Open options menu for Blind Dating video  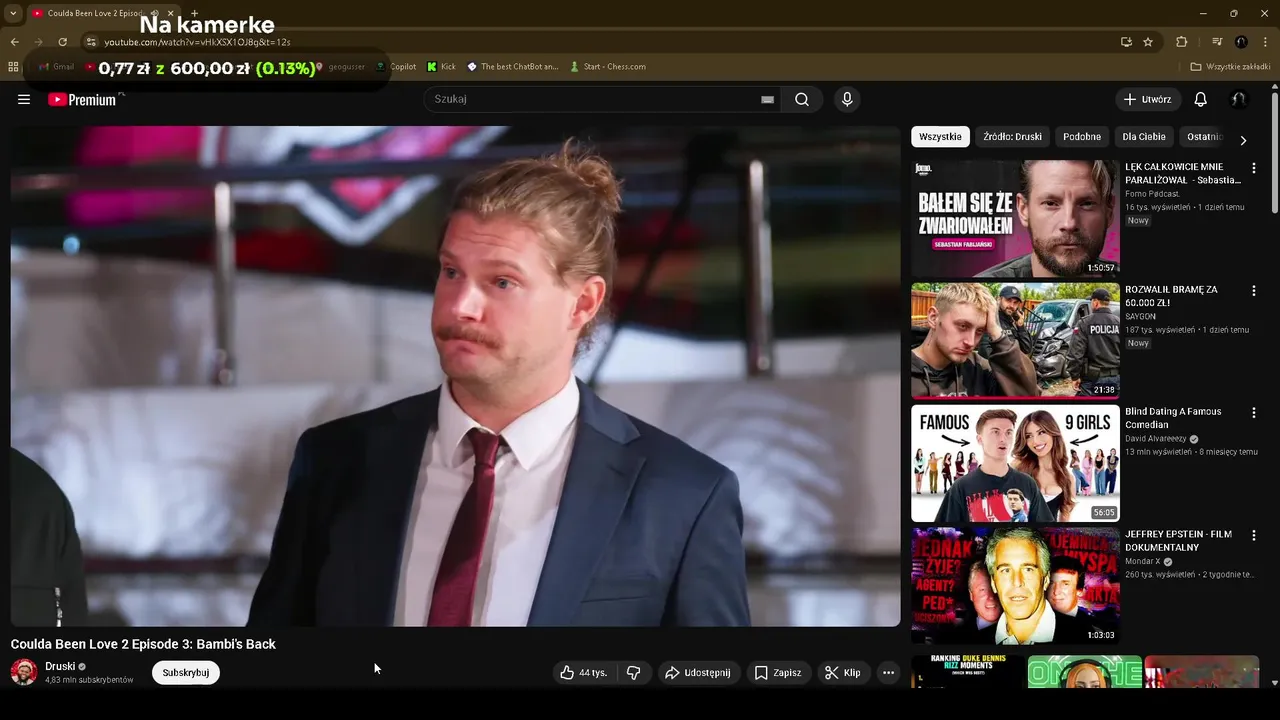click(1254, 413)
